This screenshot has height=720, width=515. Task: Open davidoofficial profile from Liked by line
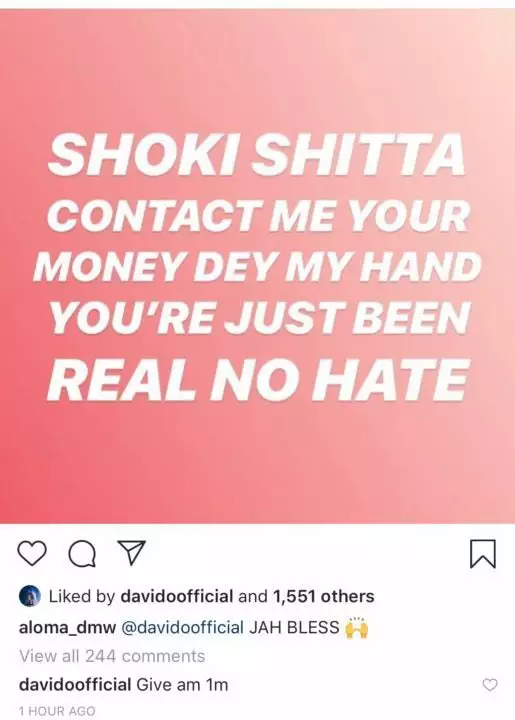tap(177, 596)
